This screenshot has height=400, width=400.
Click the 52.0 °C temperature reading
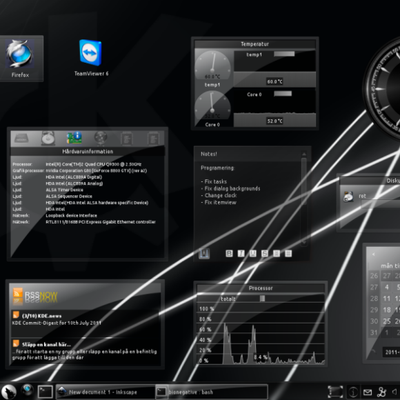pyautogui.click(x=274, y=121)
